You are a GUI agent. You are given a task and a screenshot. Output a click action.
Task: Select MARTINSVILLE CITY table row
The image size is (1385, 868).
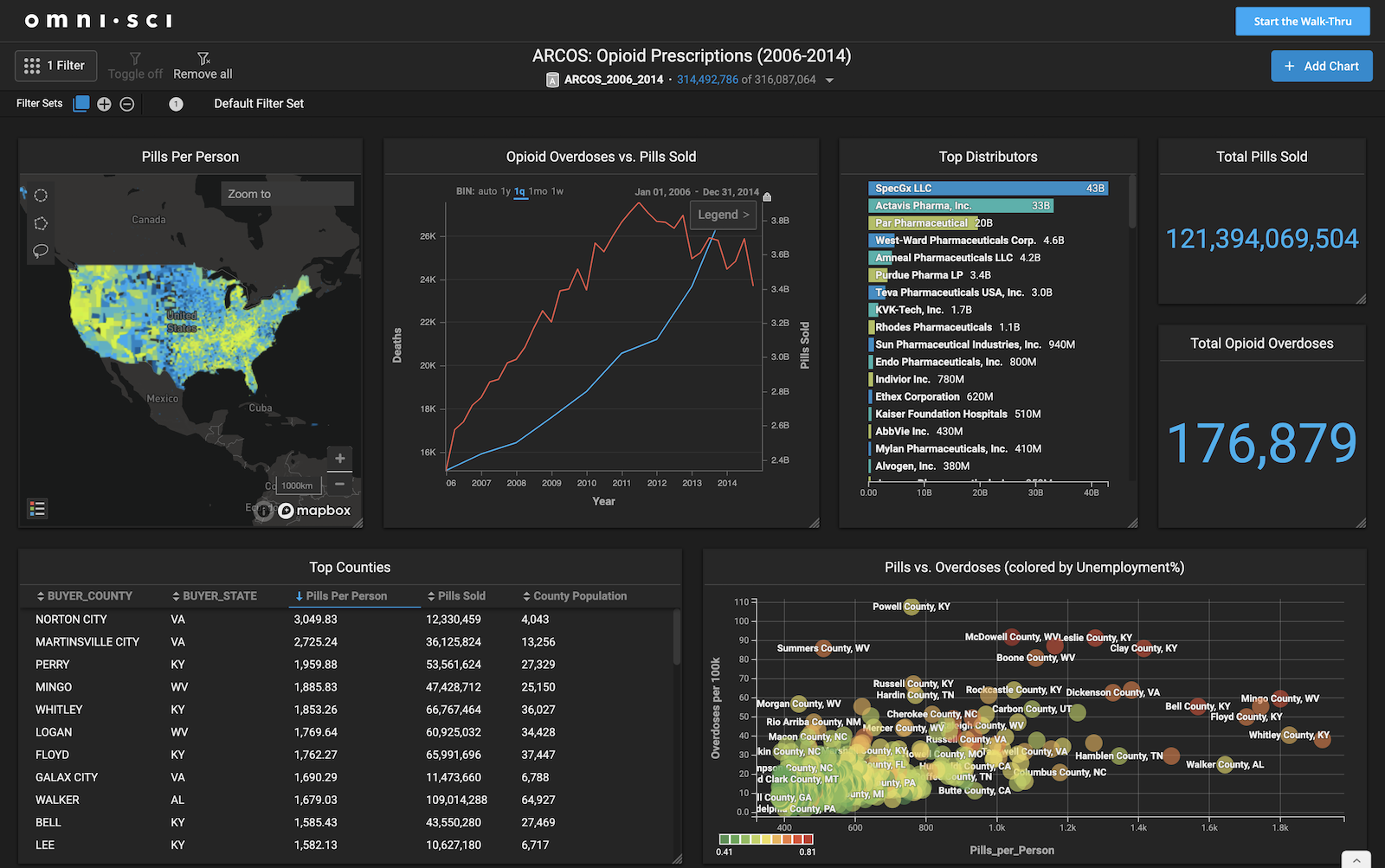(346, 642)
